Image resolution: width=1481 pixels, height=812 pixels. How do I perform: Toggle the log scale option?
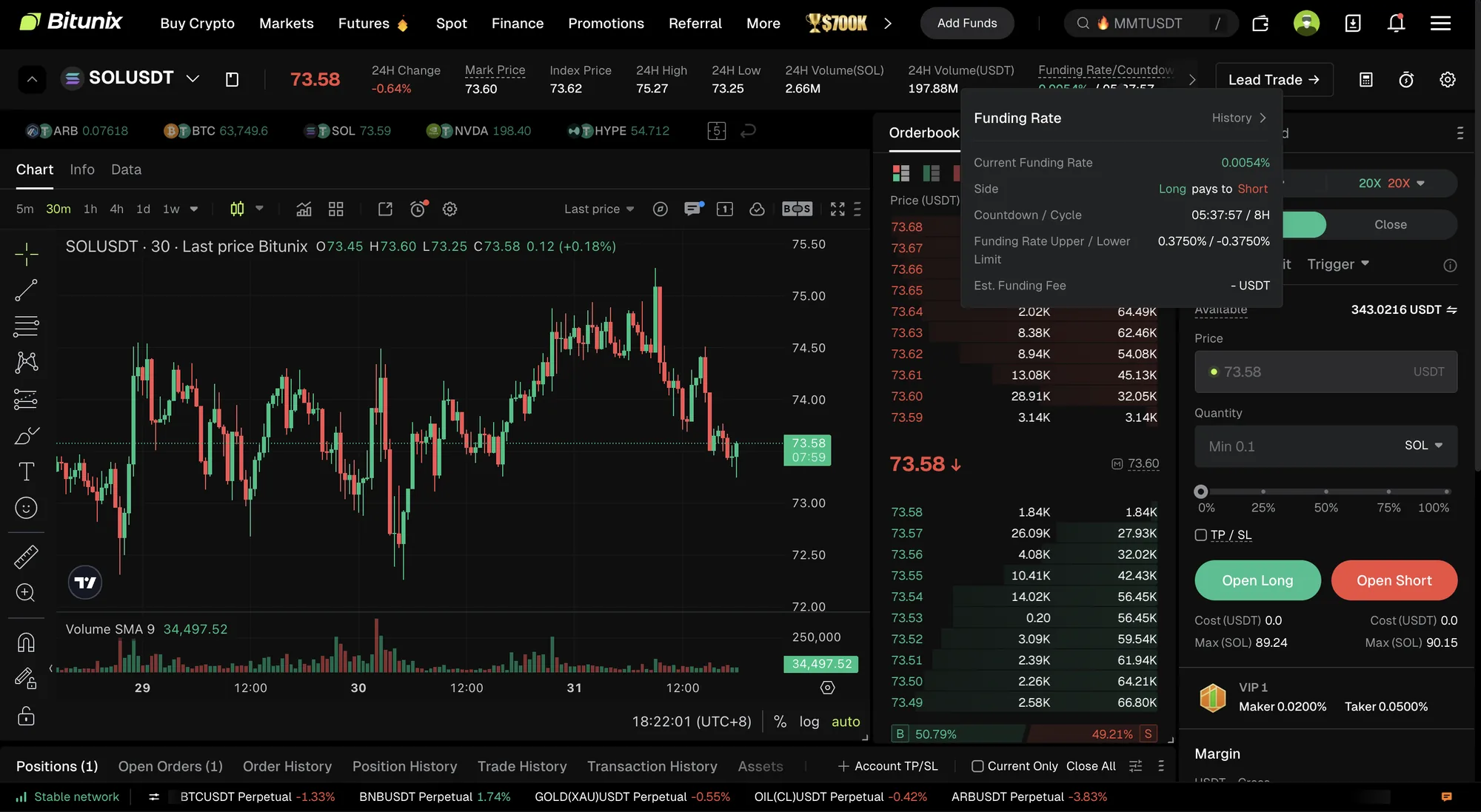[x=809, y=722]
